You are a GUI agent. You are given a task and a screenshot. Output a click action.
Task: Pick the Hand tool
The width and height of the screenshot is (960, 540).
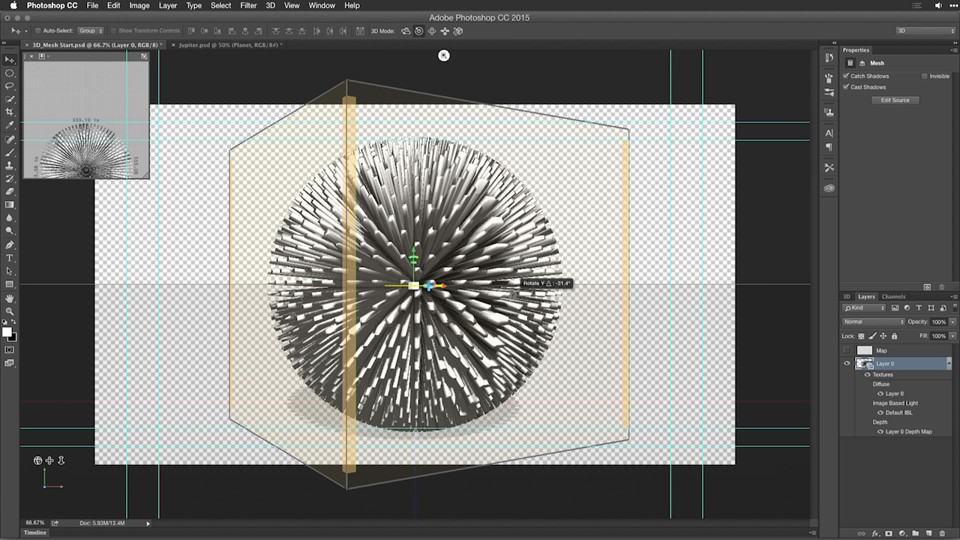(9, 298)
